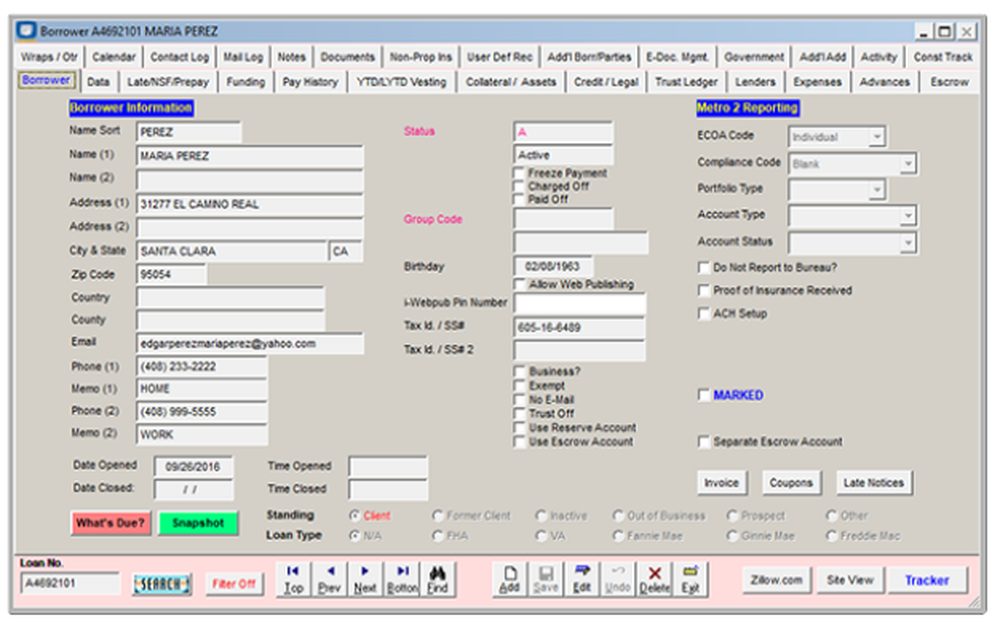The height and width of the screenshot is (629, 1000).
Task: Add a new borrower record
Action: click(x=510, y=579)
